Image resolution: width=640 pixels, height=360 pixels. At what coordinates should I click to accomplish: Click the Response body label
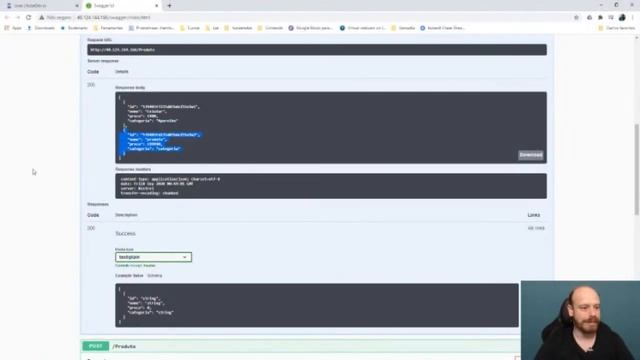pos(130,88)
